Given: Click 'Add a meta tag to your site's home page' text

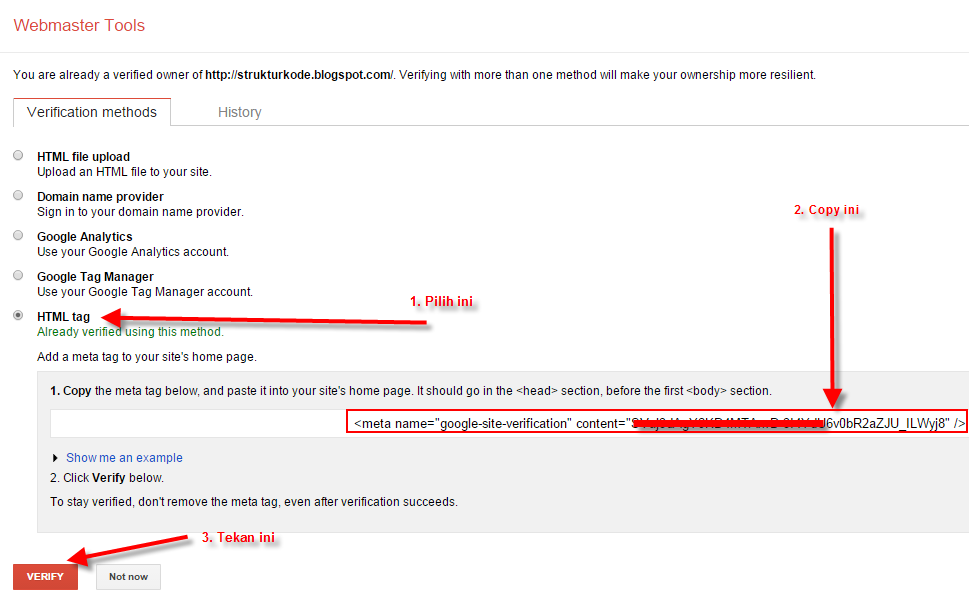Looking at the screenshot, I should [146, 357].
